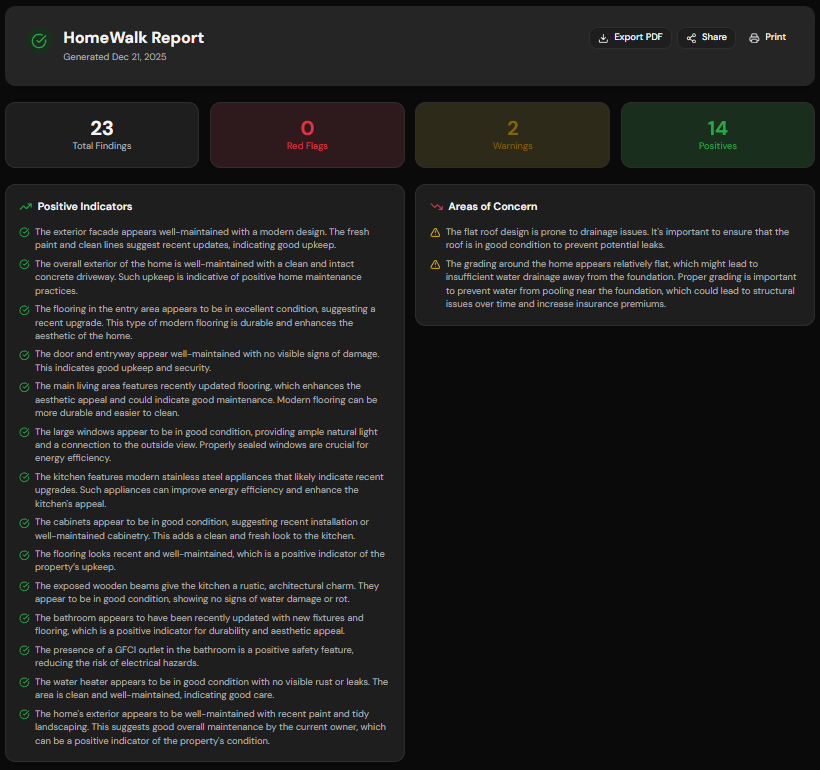Click the HomeWalk Report title text
The image size is (820, 770).
(x=132, y=37)
